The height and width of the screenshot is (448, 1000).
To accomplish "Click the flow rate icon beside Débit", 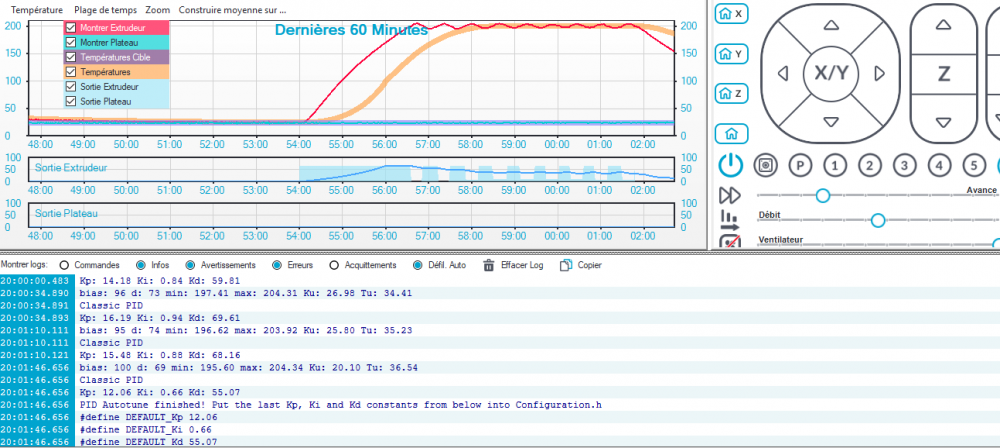I will (729, 220).
